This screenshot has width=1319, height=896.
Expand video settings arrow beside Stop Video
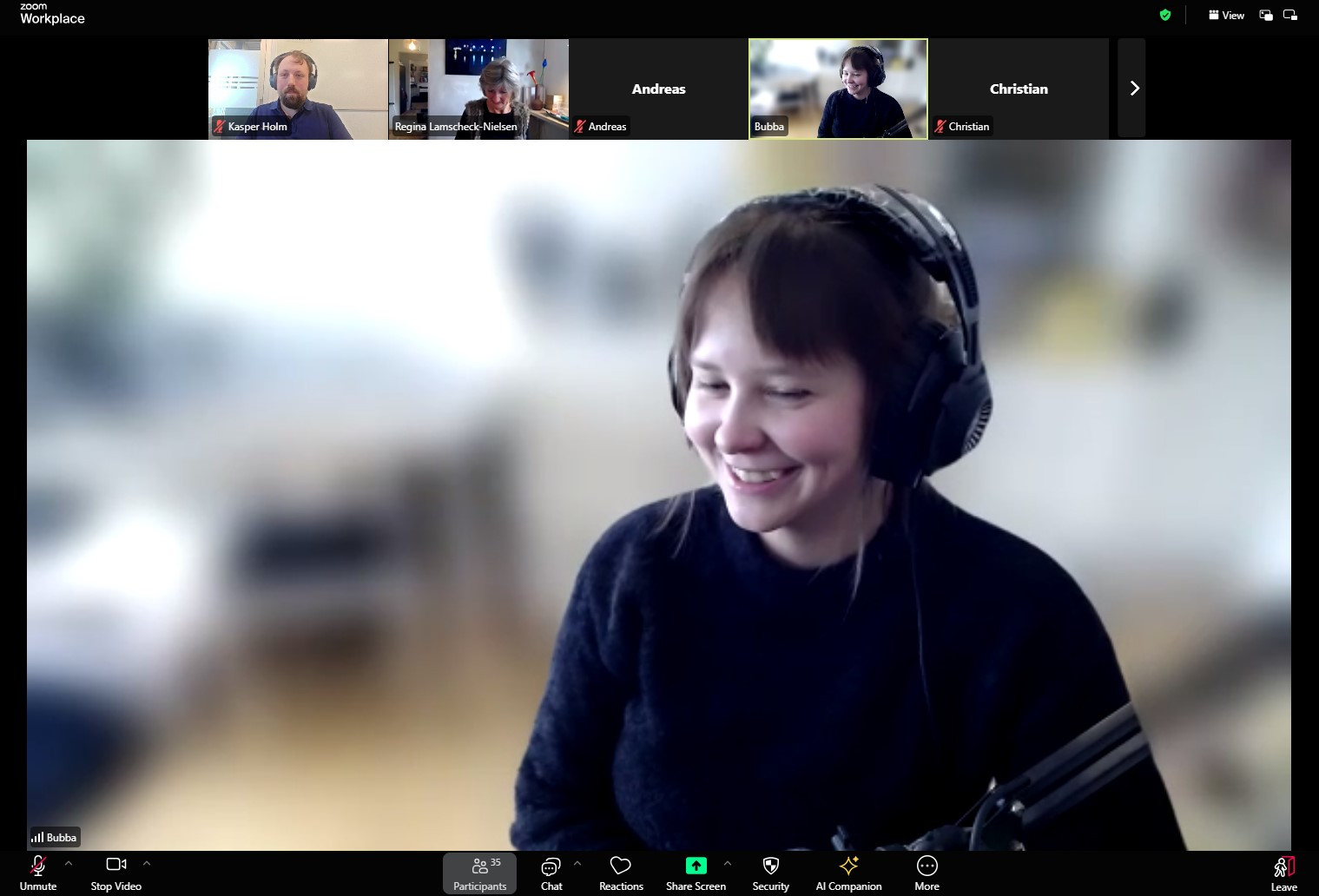pos(147,863)
